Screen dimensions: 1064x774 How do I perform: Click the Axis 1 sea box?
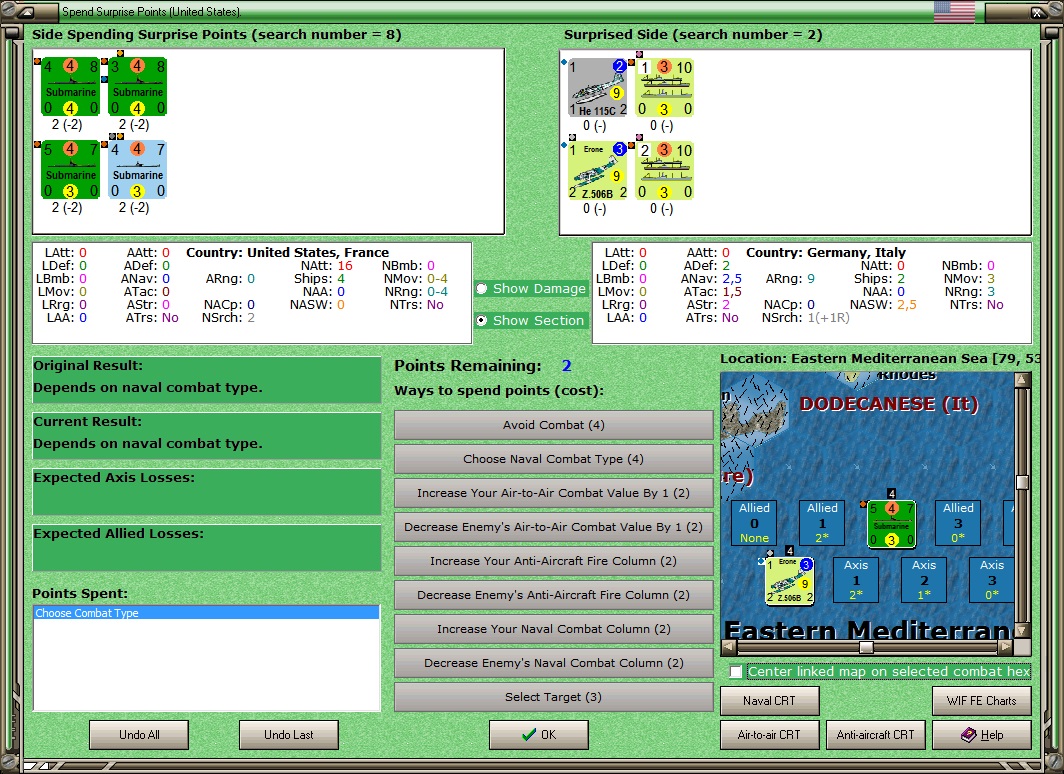856,579
